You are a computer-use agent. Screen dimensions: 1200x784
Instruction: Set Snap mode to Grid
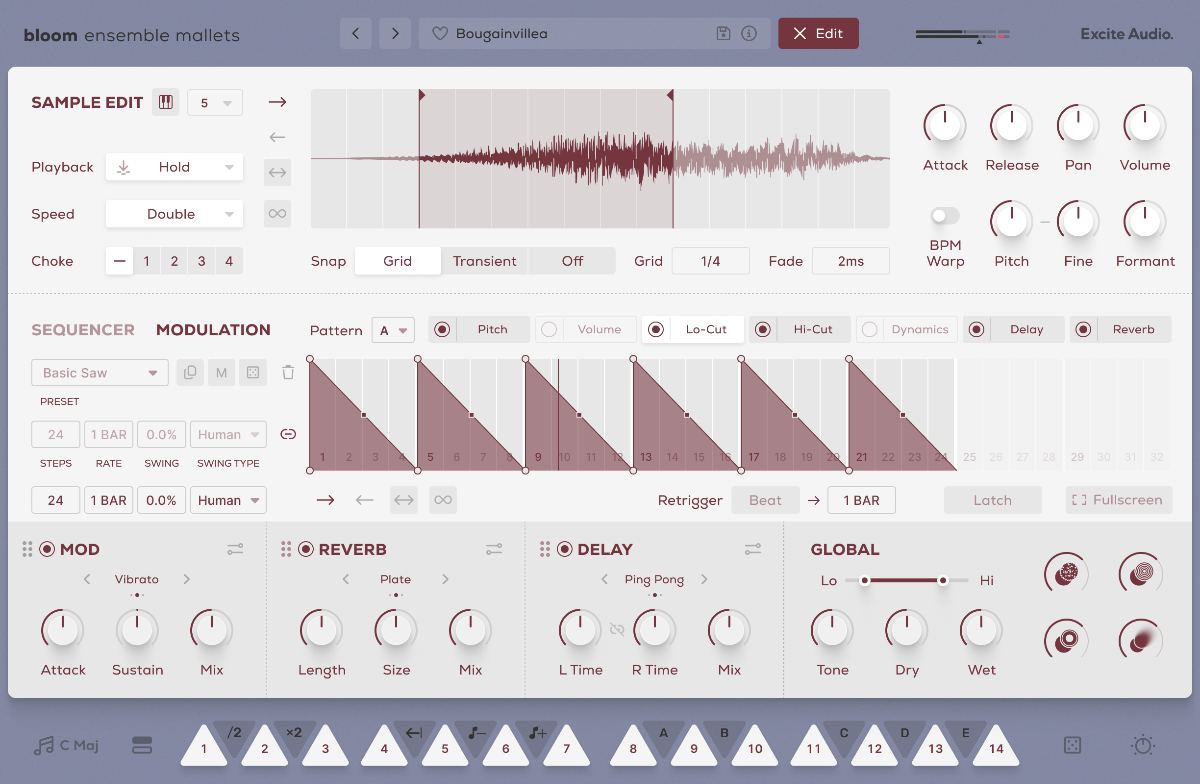(x=398, y=261)
